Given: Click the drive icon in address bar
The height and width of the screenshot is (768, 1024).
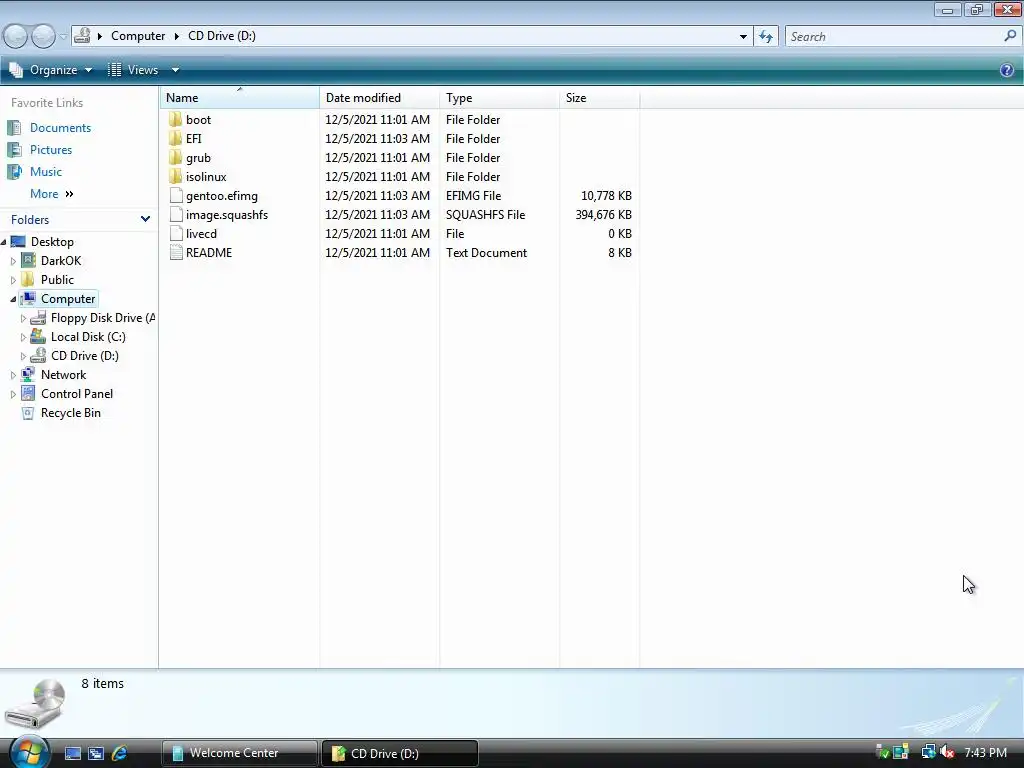Looking at the screenshot, I should pyautogui.click(x=82, y=35).
